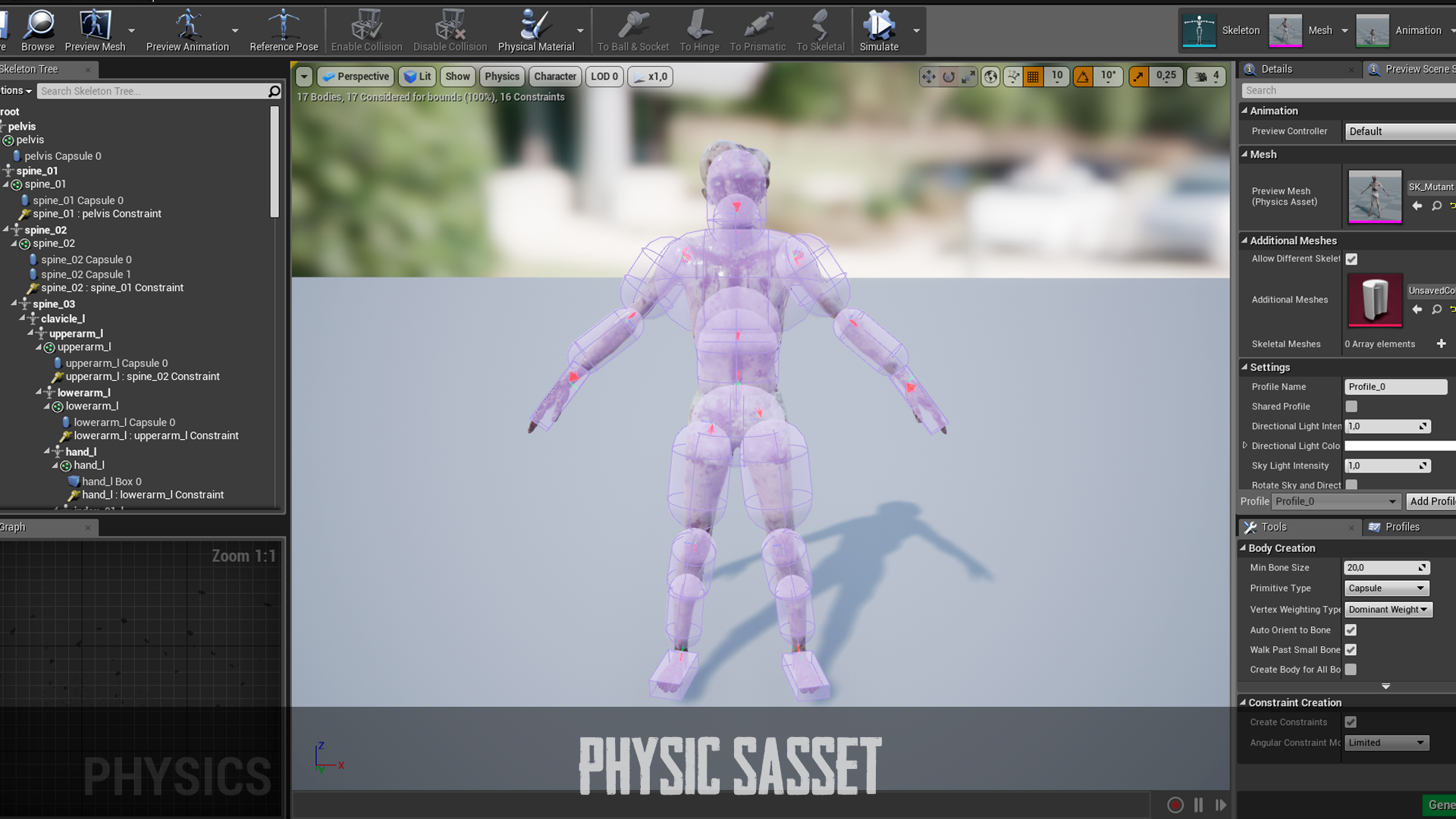1456x819 pixels.
Task: Click magnifier icon beside Preview Mesh thumbnail
Action: pos(1436,206)
